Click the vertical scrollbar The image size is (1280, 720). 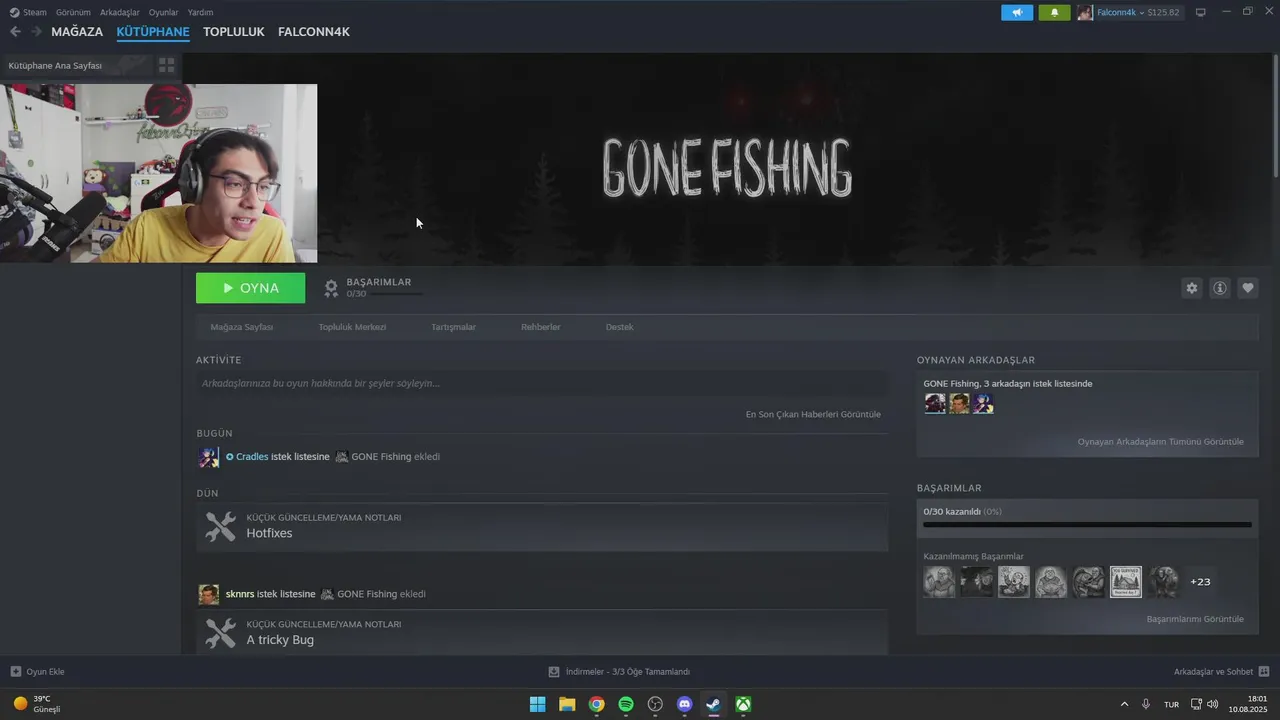[1276, 115]
